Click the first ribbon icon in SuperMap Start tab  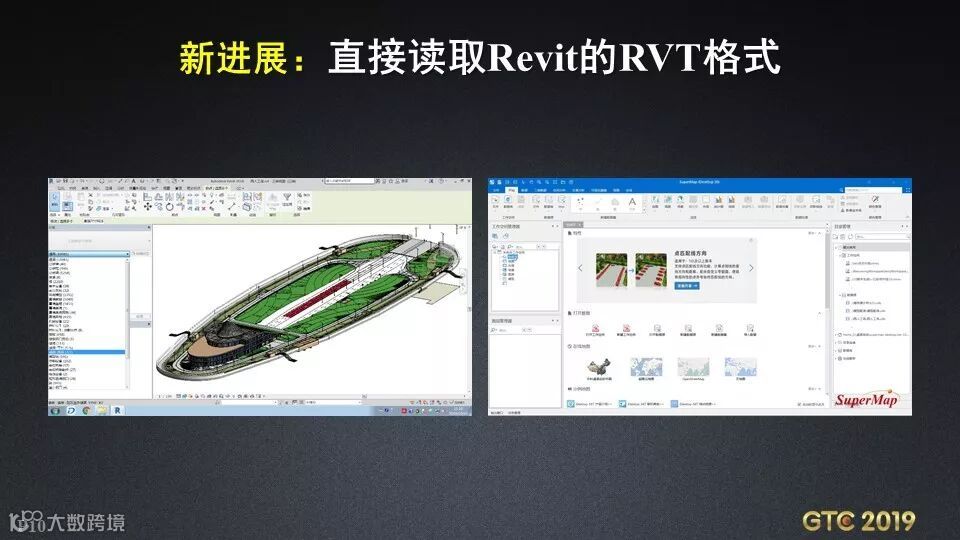pyautogui.click(x=495, y=200)
